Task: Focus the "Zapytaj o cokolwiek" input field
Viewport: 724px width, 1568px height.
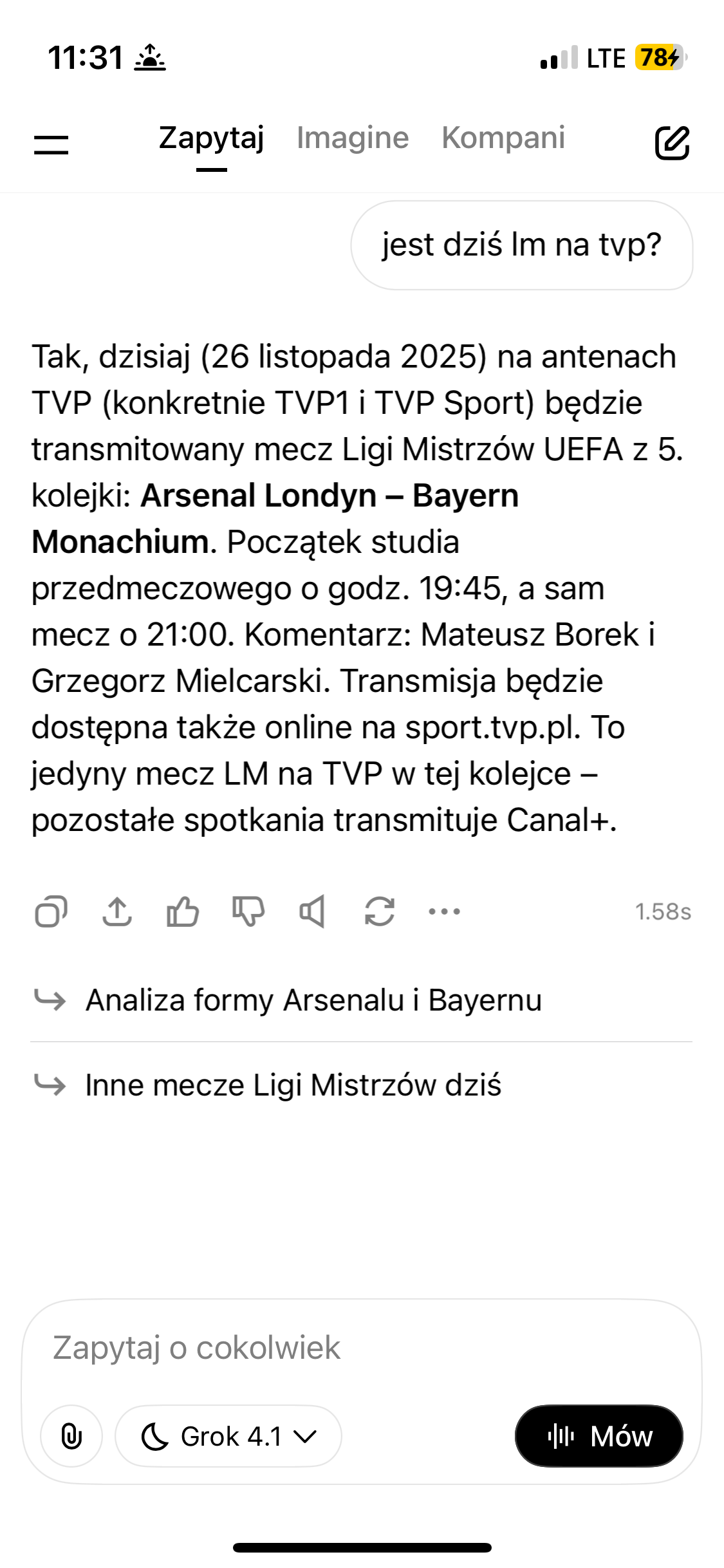Action: pos(360,1348)
